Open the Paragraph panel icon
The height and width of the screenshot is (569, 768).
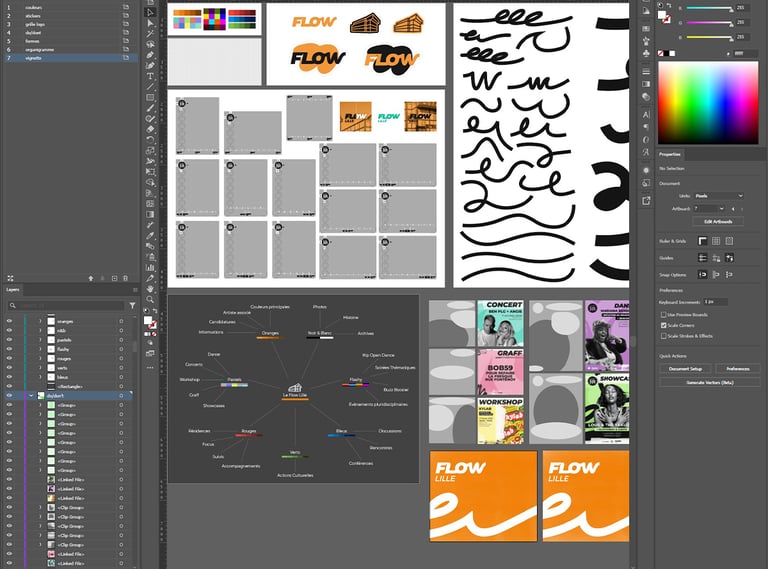646,127
